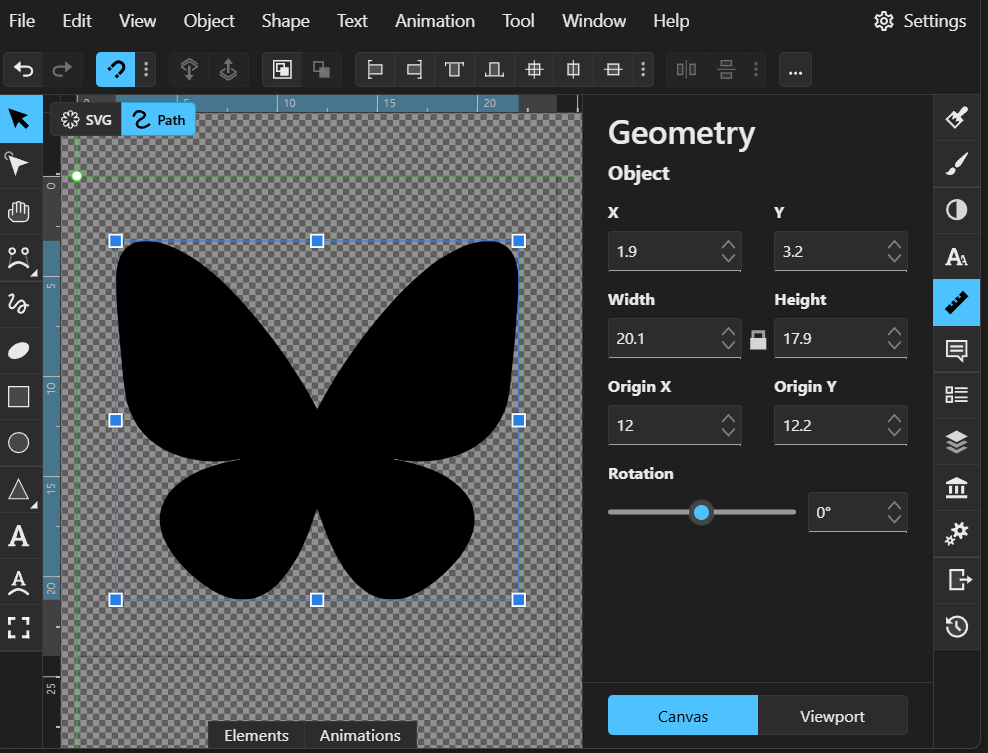Image resolution: width=988 pixels, height=753 pixels.
Task: Activate the Pan hand tool
Action: point(19,211)
